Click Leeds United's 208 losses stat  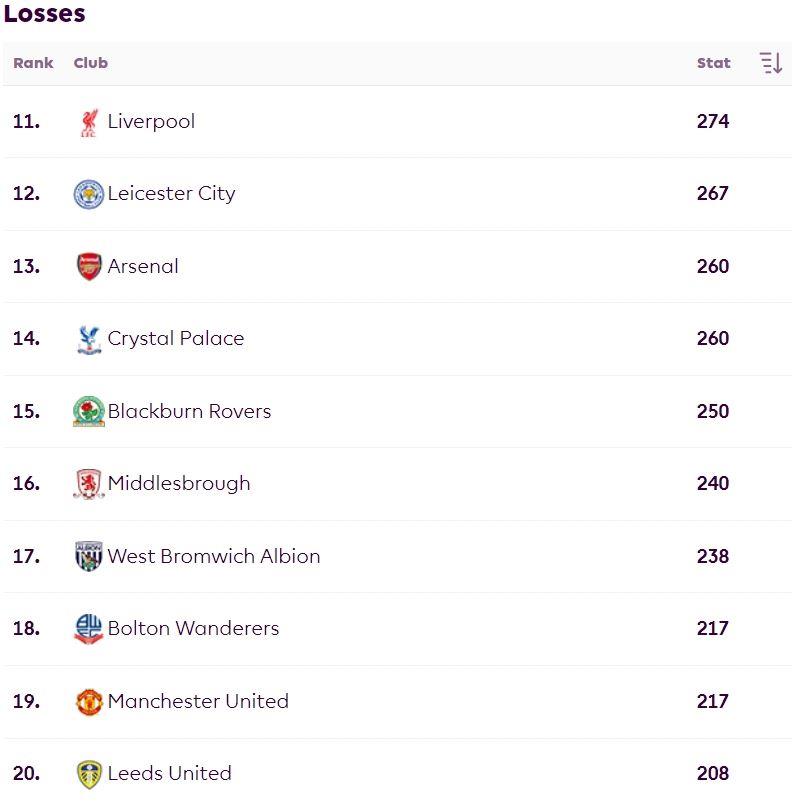click(x=712, y=773)
